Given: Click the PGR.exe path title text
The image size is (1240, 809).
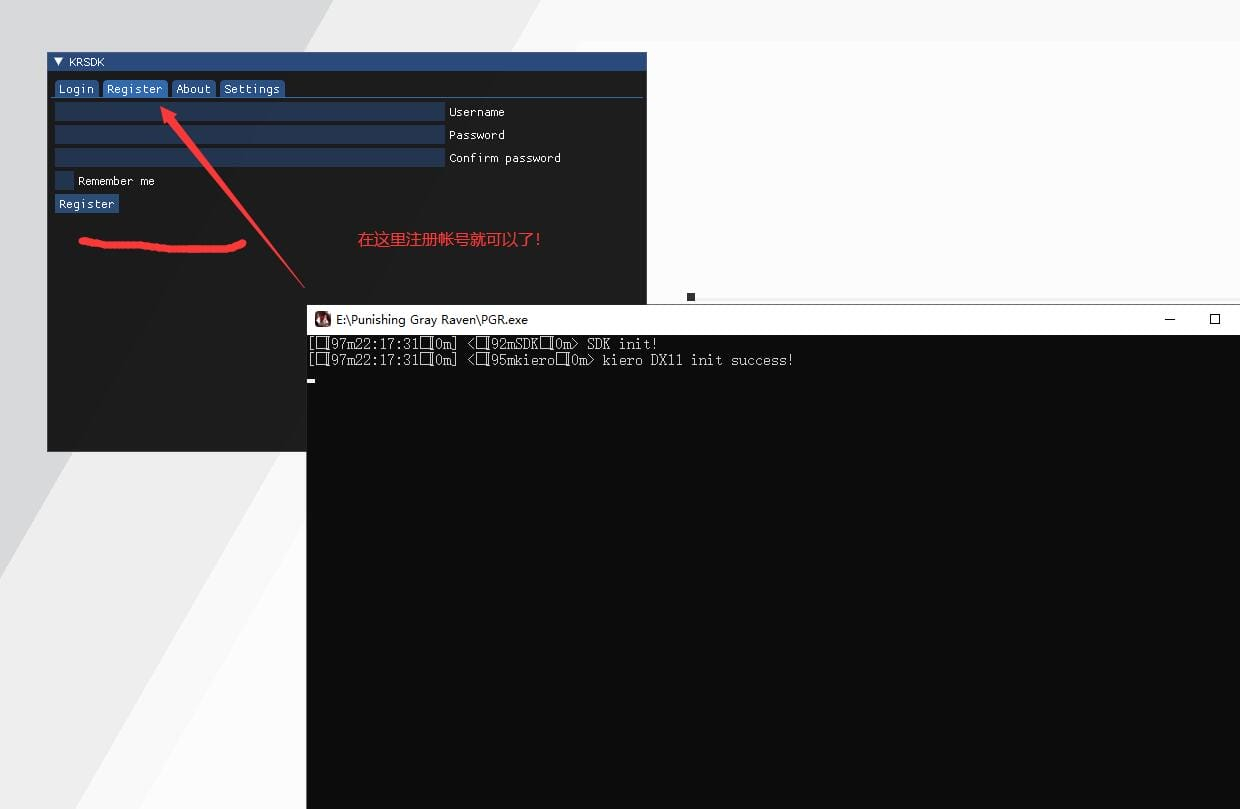Looking at the screenshot, I should point(432,320).
